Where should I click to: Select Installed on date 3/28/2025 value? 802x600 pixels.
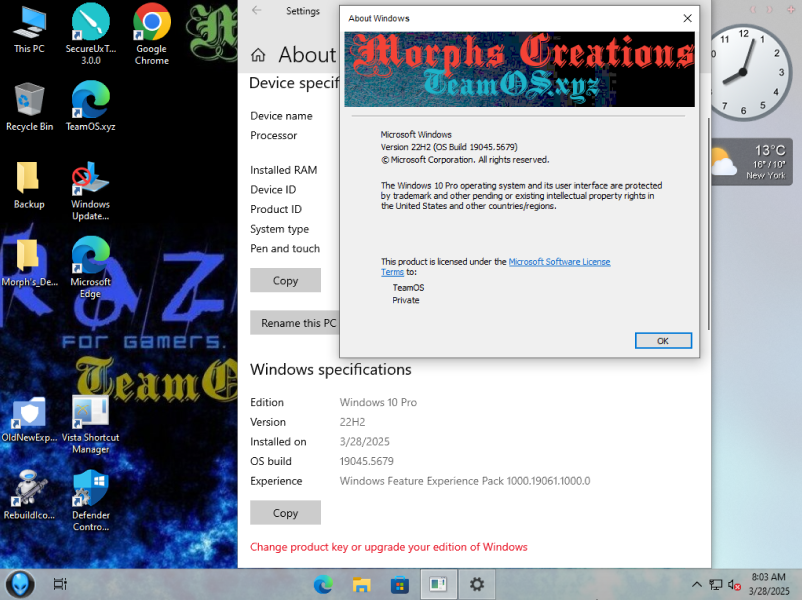pyautogui.click(x=365, y=442)
